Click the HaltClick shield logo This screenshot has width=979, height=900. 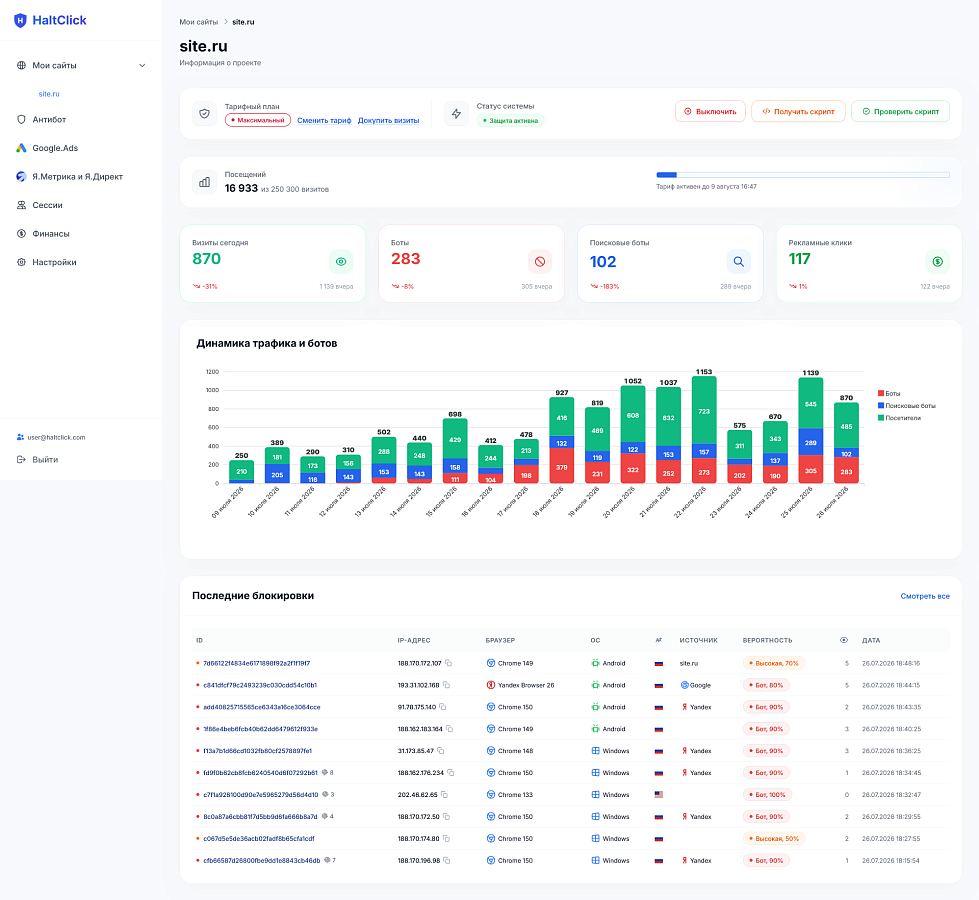21,21
